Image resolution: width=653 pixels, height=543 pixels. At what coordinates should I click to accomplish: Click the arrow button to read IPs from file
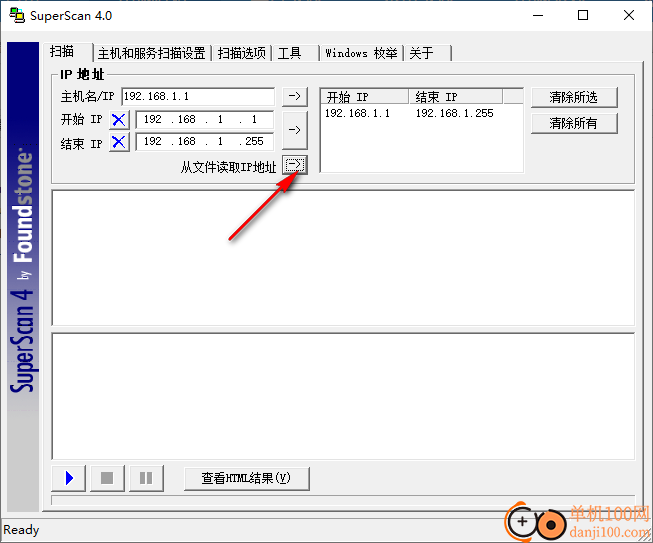pos(294,165)
